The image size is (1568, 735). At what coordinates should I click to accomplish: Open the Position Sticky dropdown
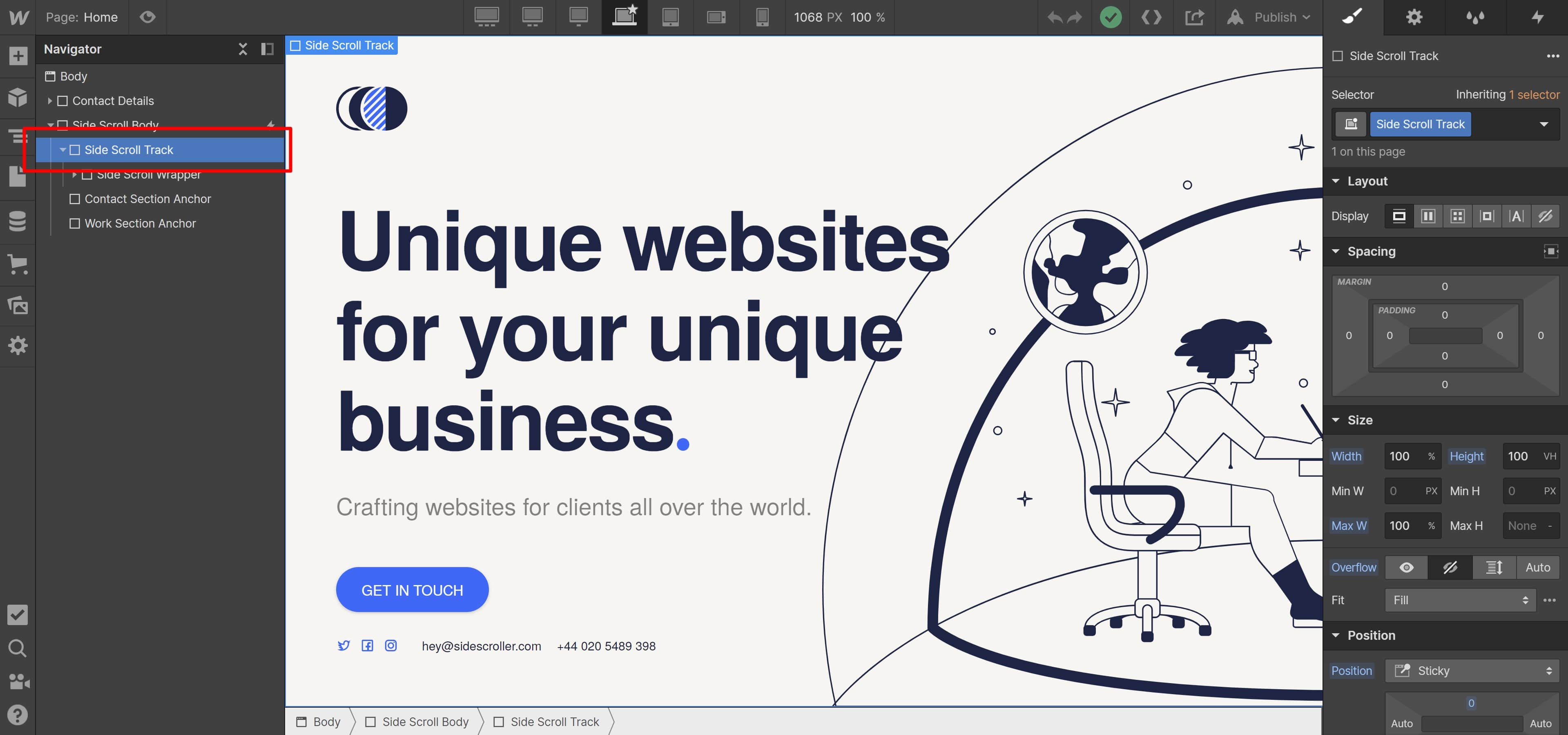click(1472, 671)
